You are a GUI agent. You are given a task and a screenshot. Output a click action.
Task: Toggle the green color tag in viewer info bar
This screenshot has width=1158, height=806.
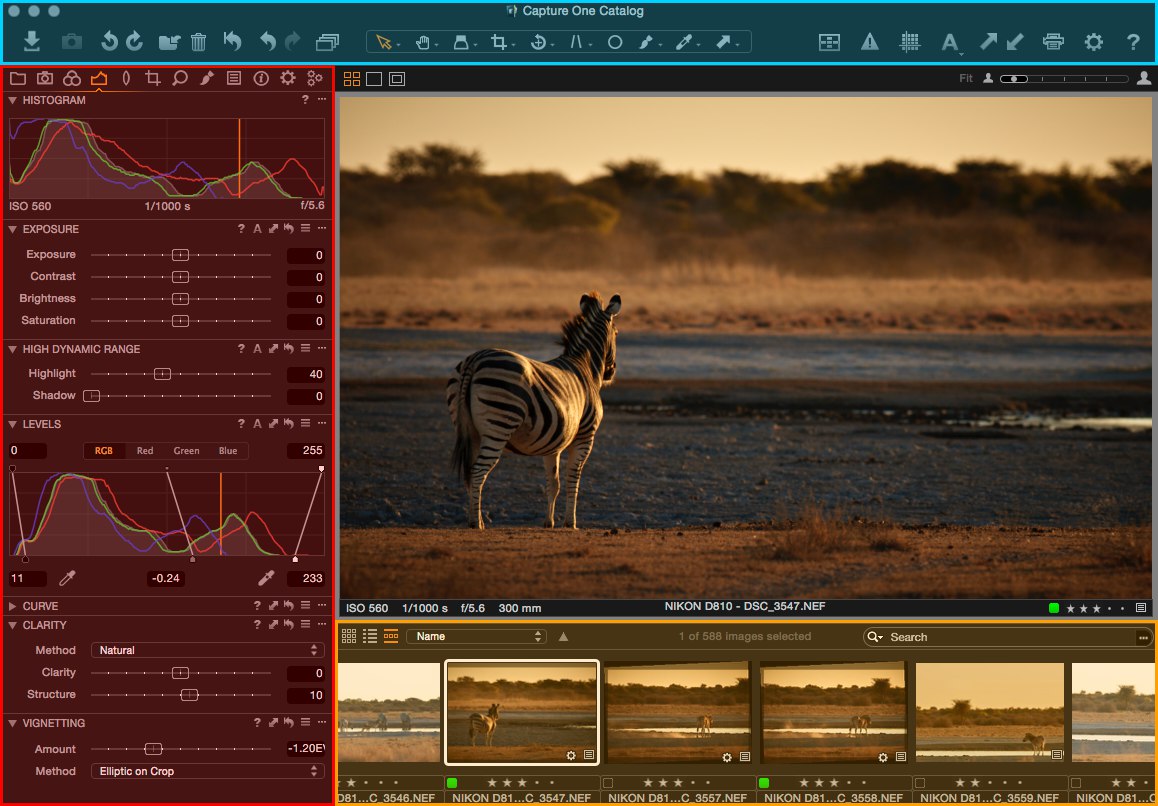pyautogui.click(x=1054, y=608)
